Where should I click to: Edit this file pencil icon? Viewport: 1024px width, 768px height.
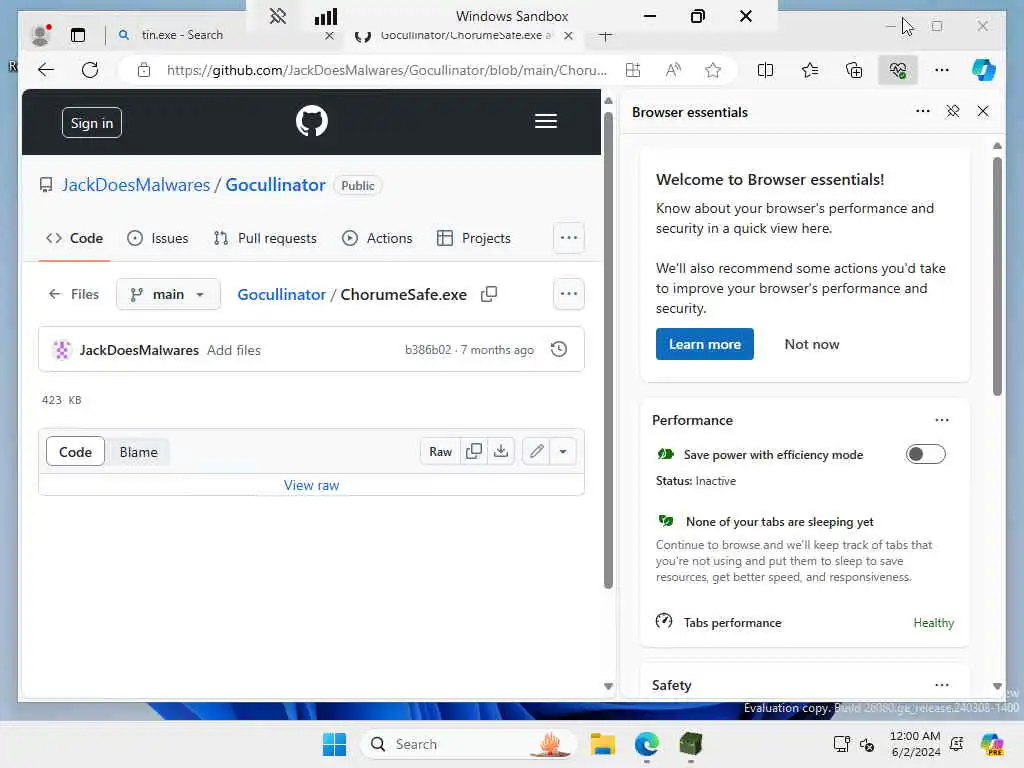pos(536,451)
